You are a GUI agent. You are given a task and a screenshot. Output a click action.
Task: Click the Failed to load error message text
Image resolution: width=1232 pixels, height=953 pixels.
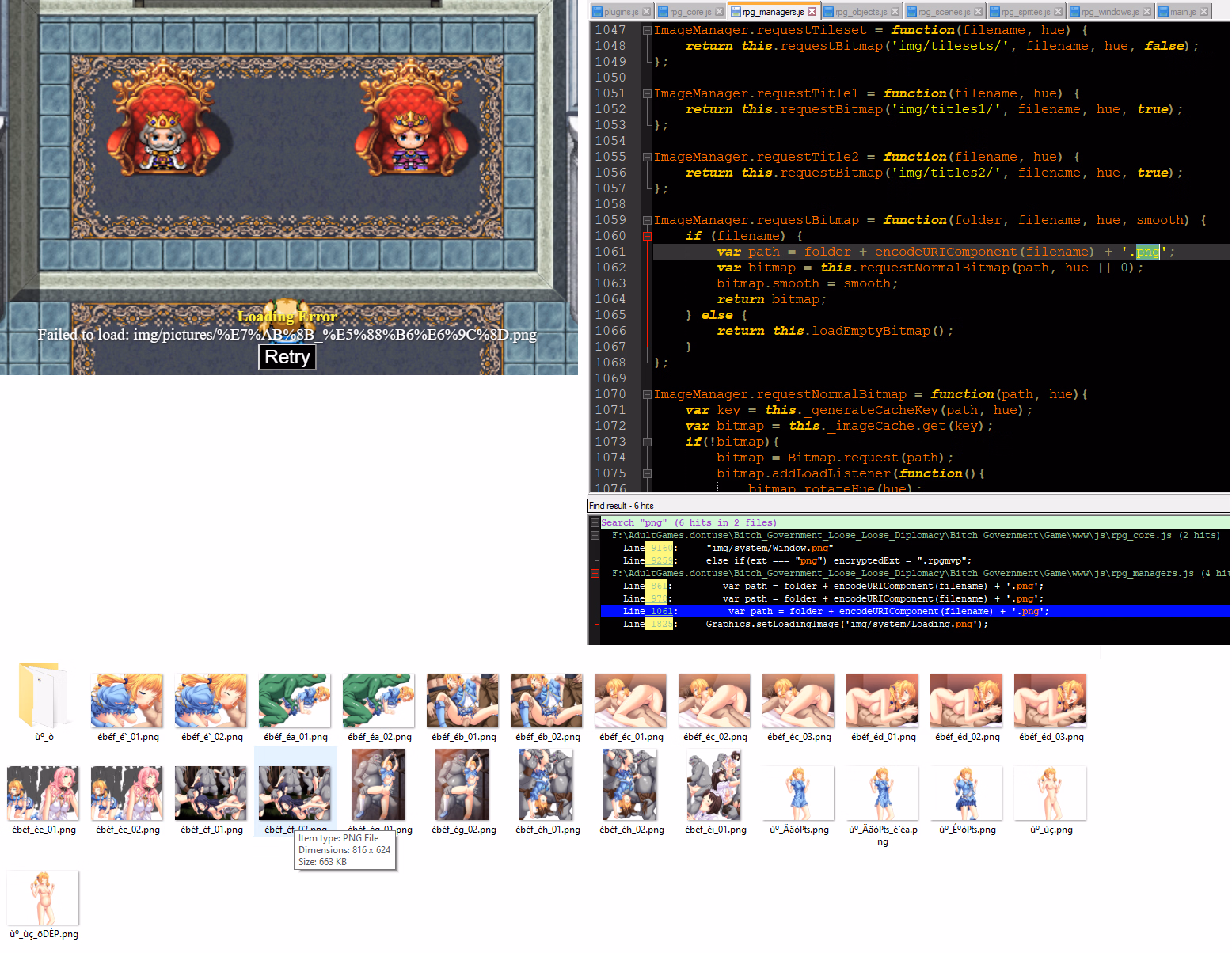click(x=287, y=335)
